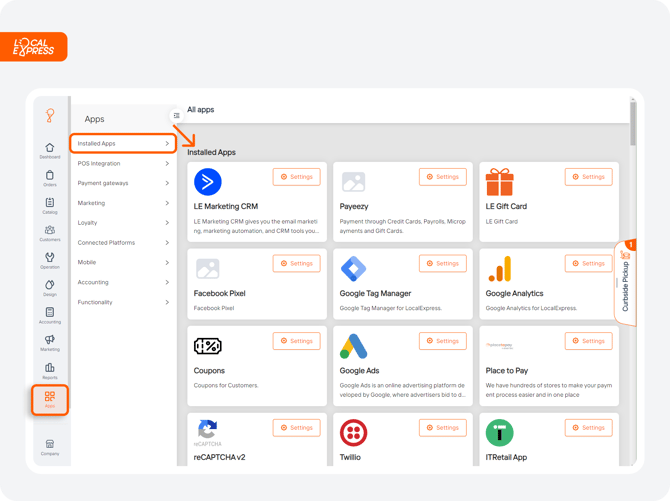Screen dimensions: 670x501
Task: Click the Facebook Pixel placeholder image
Action: tap(208, 268)
